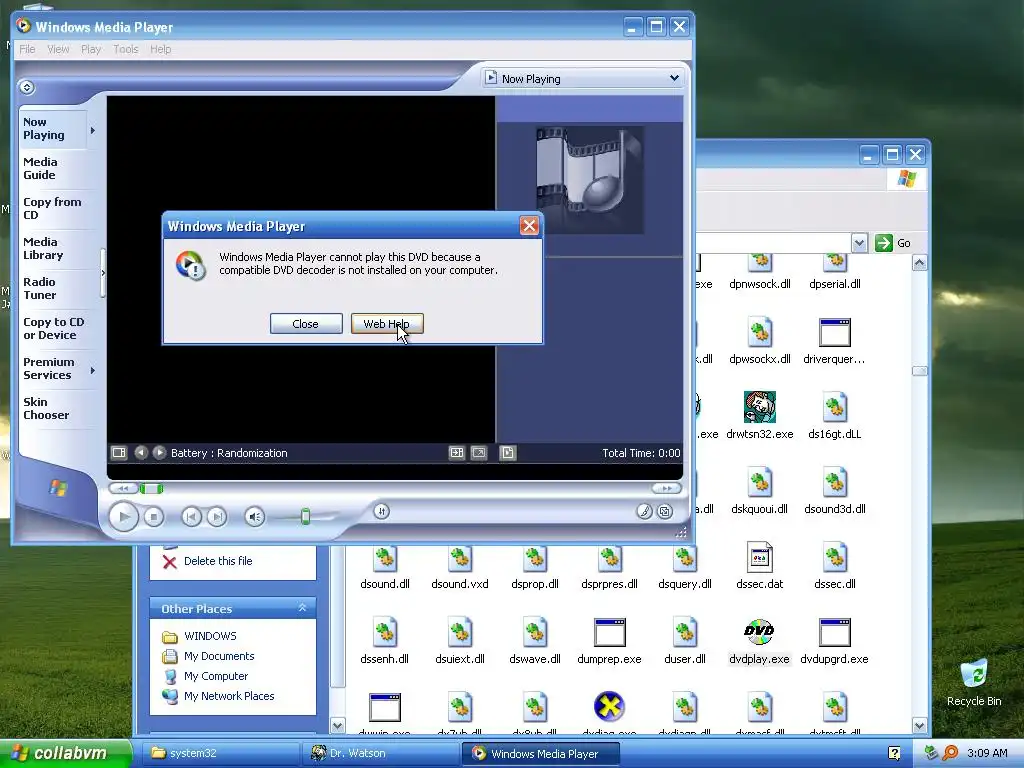This screenshot has height=768, width=1024.
Task: Click the fast forward button on the seek bar
Action: 666,488
